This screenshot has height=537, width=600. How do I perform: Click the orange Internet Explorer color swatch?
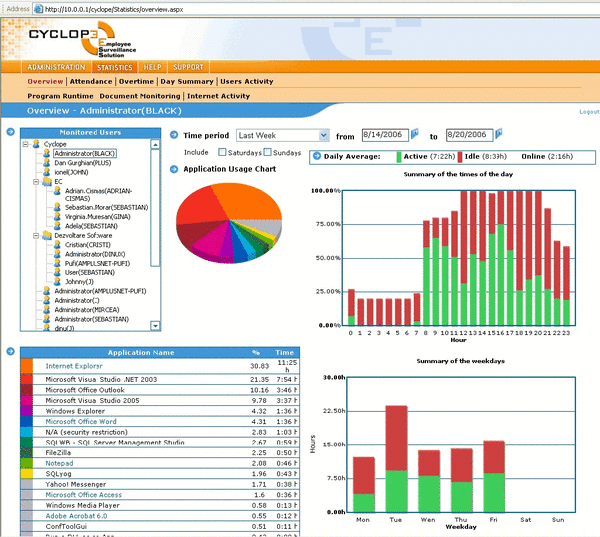(x=26, y=366)
